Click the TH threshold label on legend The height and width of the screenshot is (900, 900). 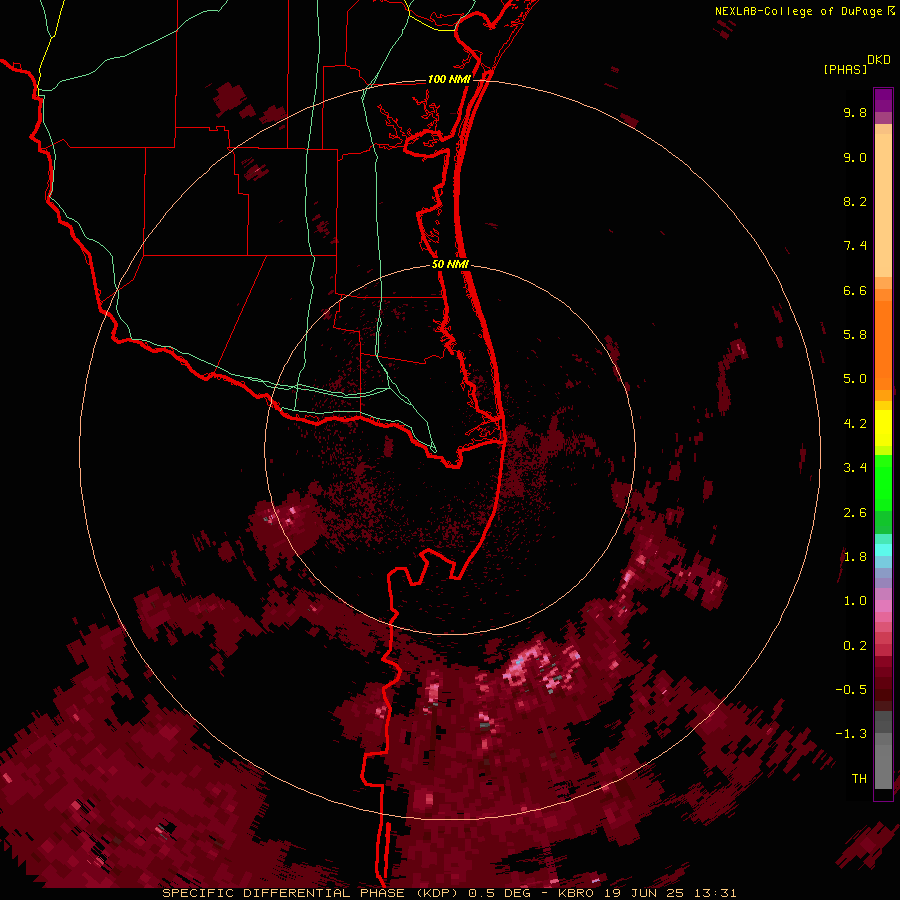coord(859,779)
